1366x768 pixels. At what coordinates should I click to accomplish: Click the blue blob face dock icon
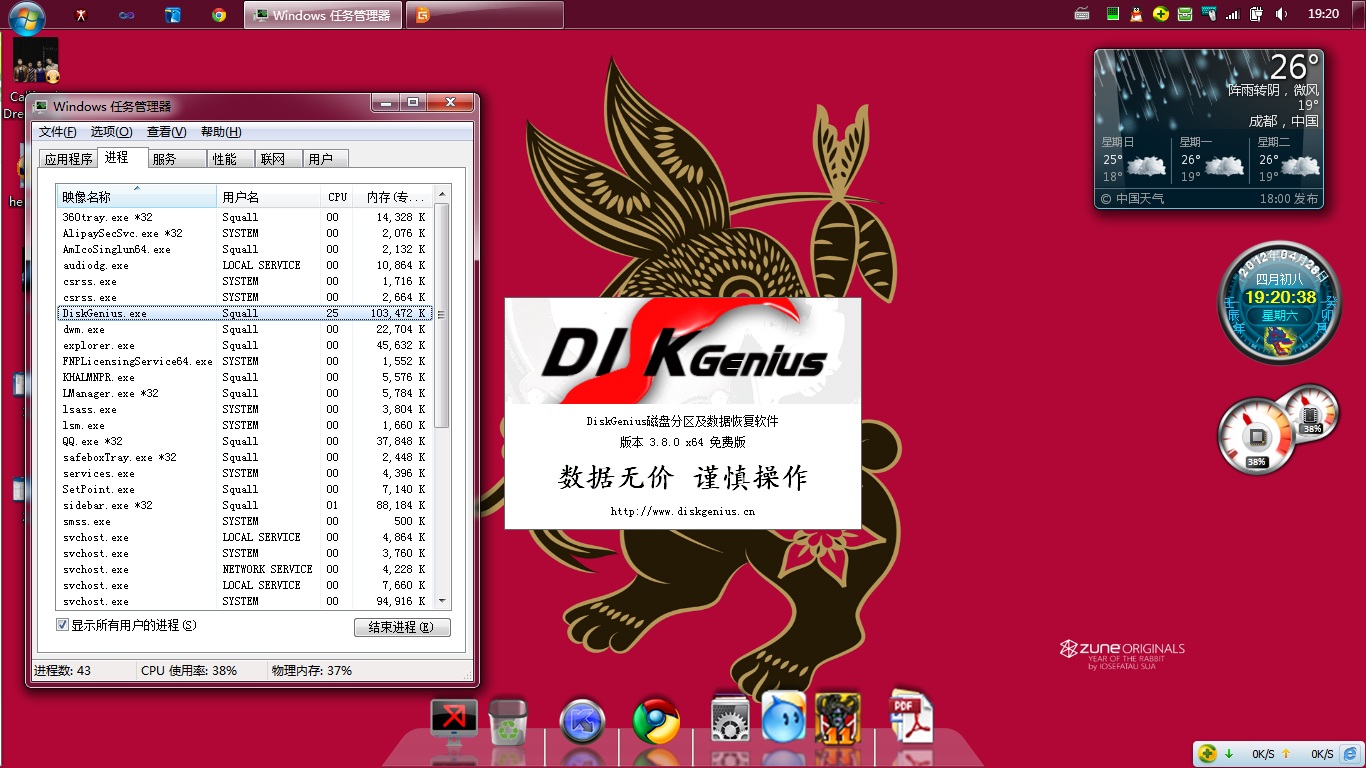pyautogui.click(x=783, y=716)
